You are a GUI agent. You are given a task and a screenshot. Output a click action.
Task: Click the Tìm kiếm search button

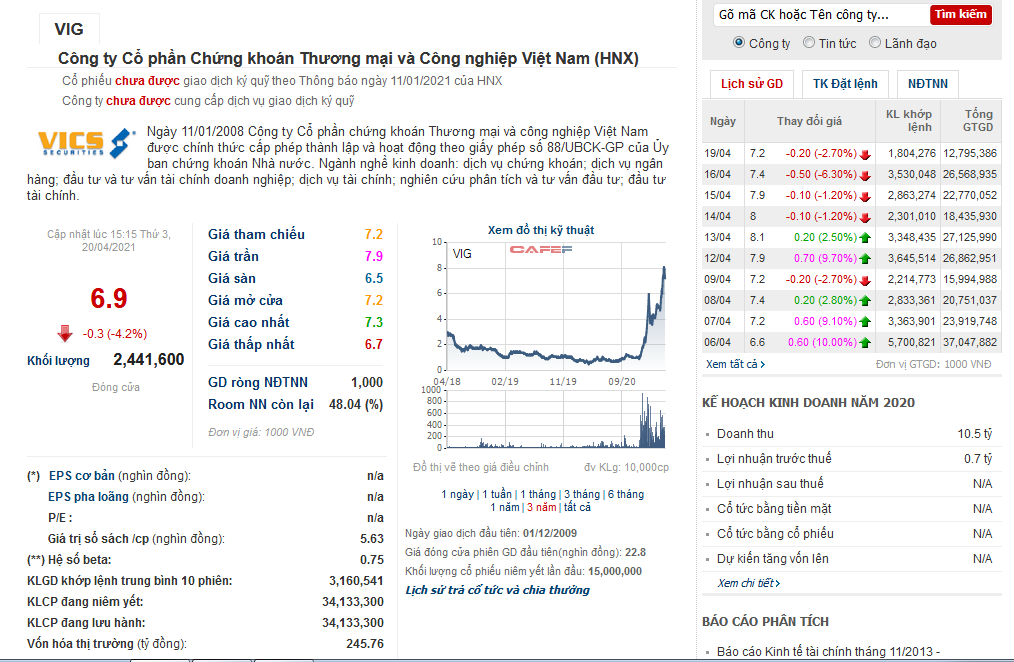(x=960, y=14)
